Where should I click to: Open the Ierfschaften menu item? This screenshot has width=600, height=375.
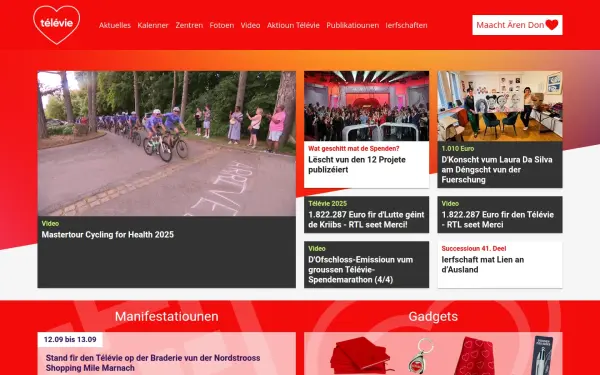click(406, 25)
